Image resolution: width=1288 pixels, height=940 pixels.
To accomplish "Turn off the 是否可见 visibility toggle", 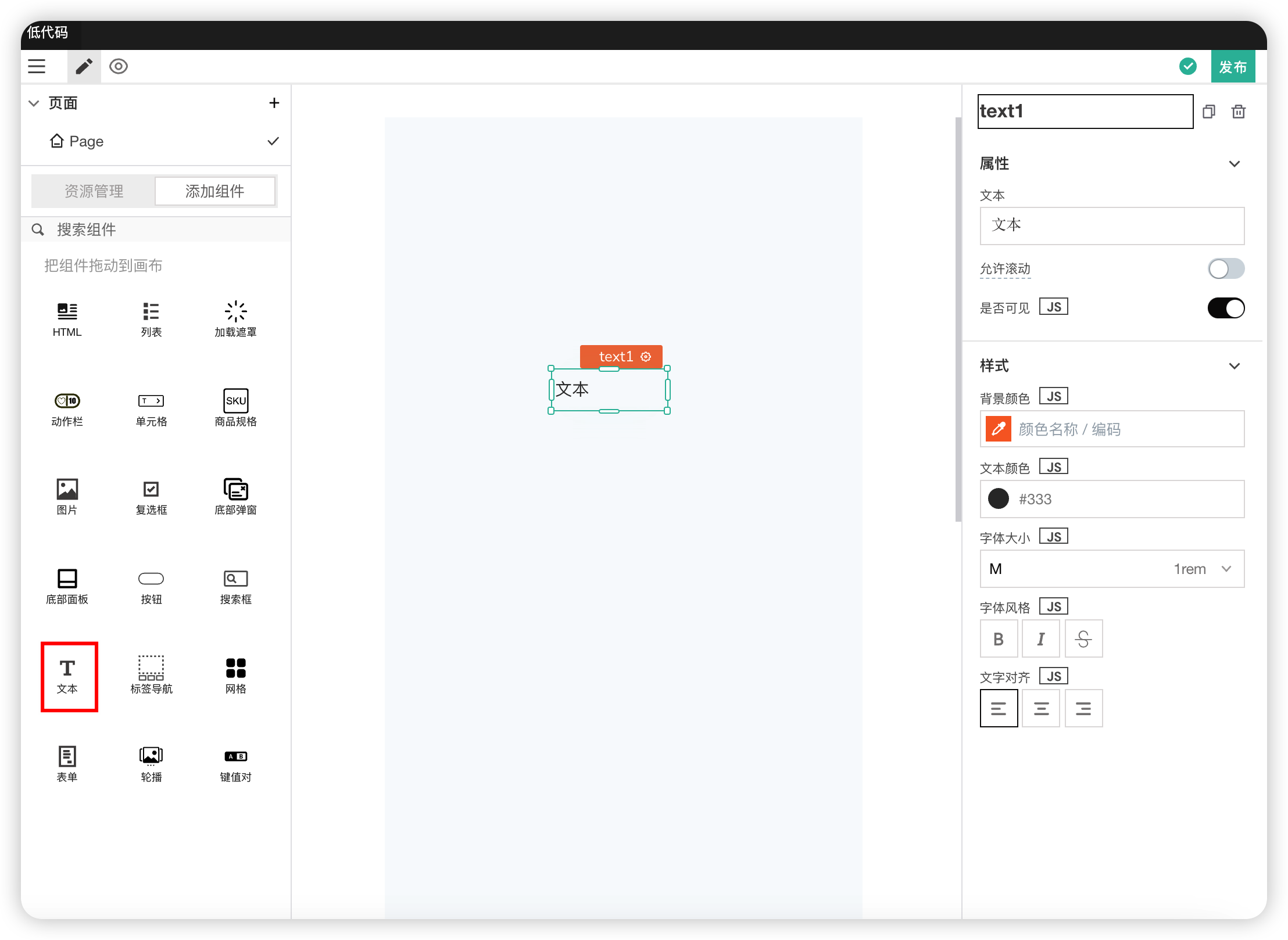I will pyautogui.click(x=1225, y=308).
